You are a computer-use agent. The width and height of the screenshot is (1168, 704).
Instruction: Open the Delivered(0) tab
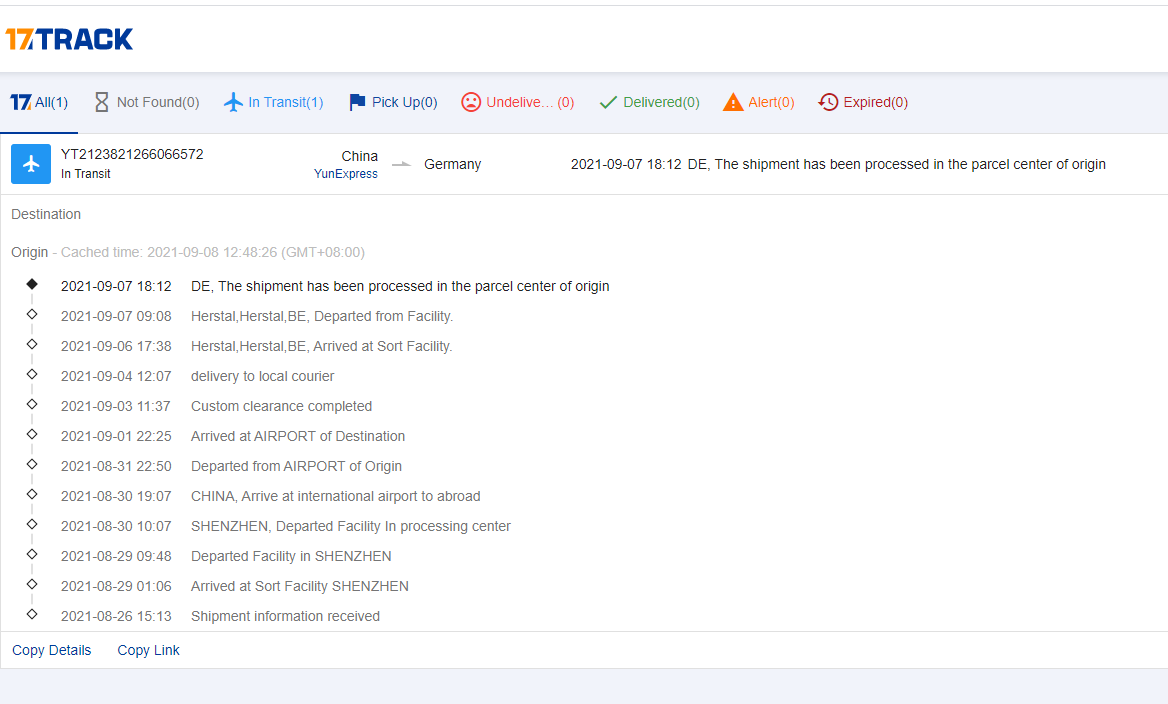pyautogui.click(x=661, y=102)
